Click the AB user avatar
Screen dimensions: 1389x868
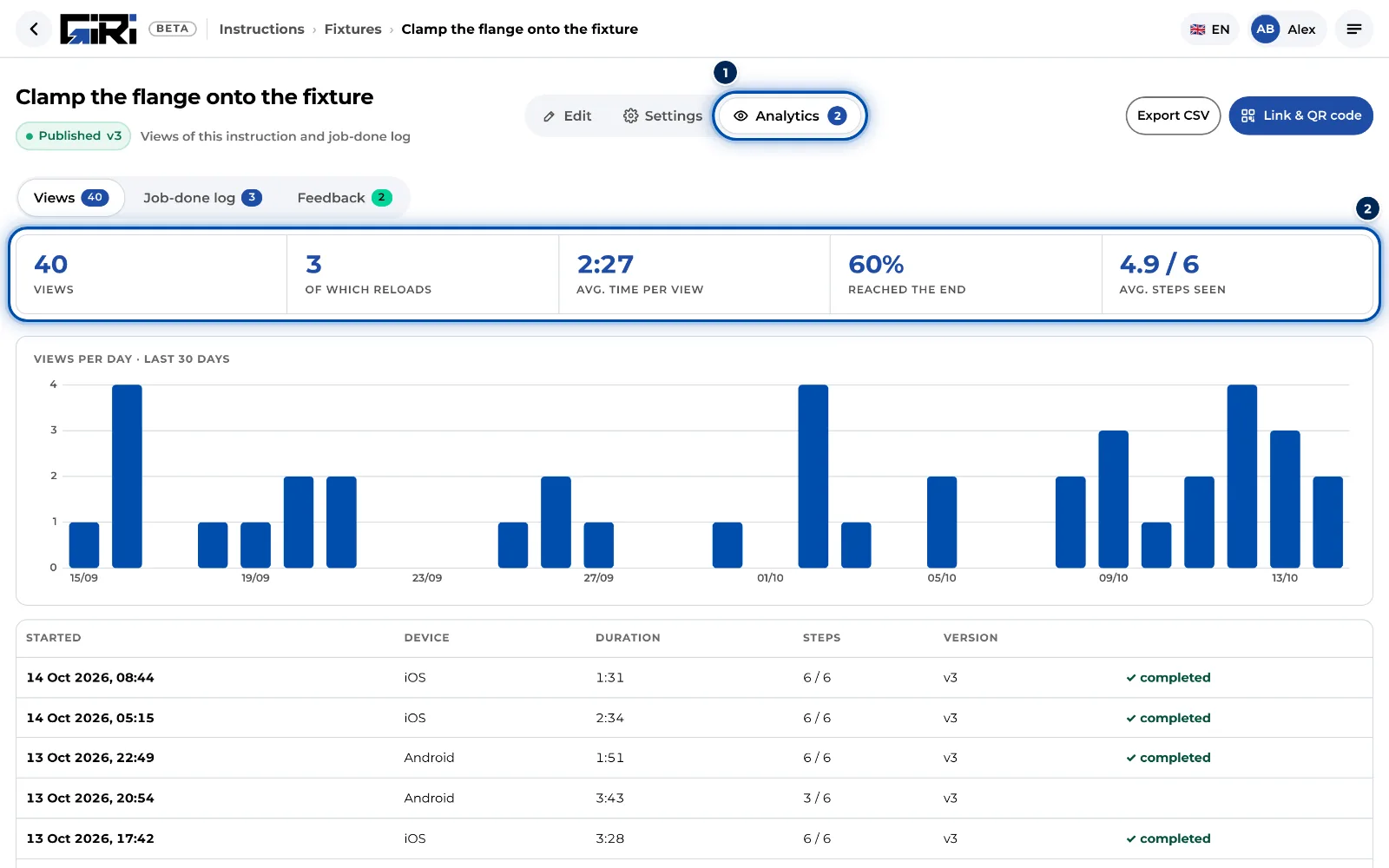coord(1265,30)
